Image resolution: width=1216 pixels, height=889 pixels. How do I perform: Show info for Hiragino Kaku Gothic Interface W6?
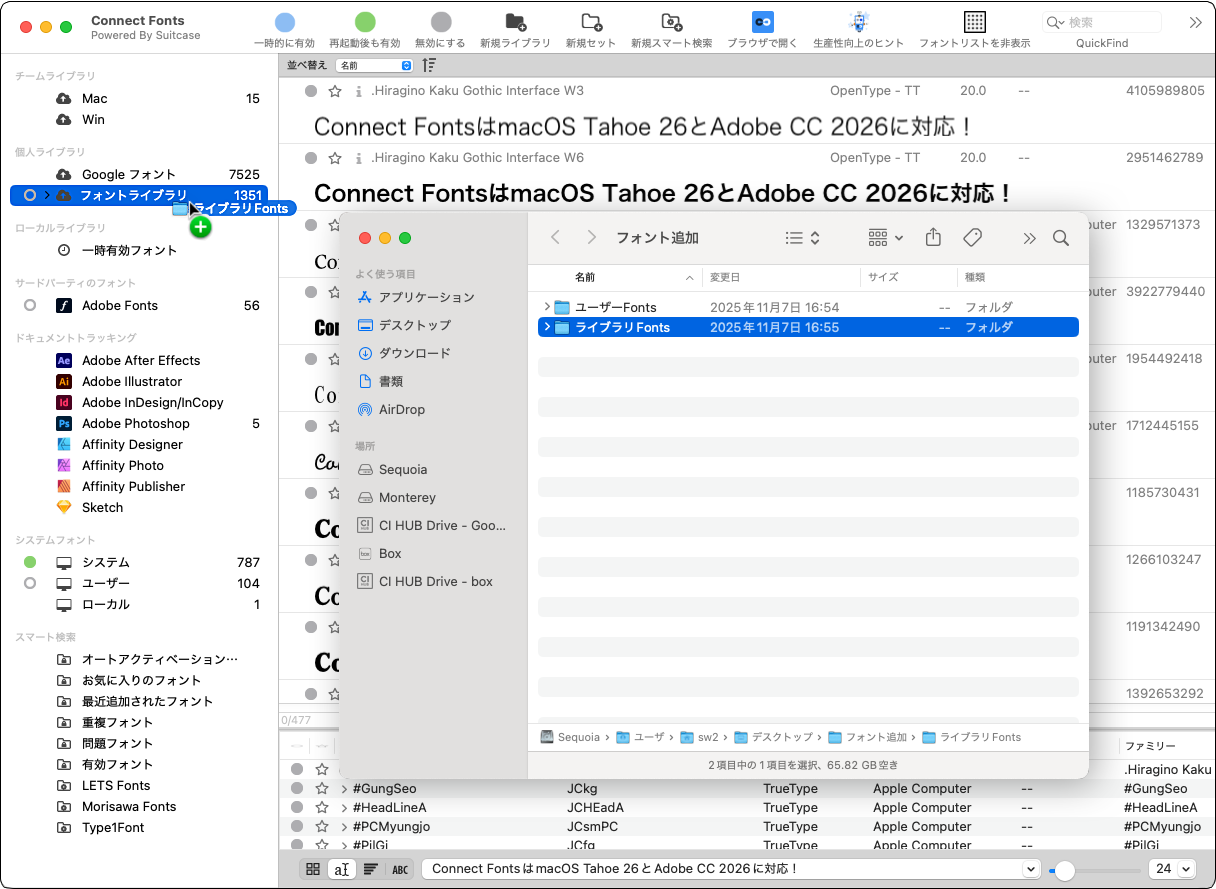[358, 158]
